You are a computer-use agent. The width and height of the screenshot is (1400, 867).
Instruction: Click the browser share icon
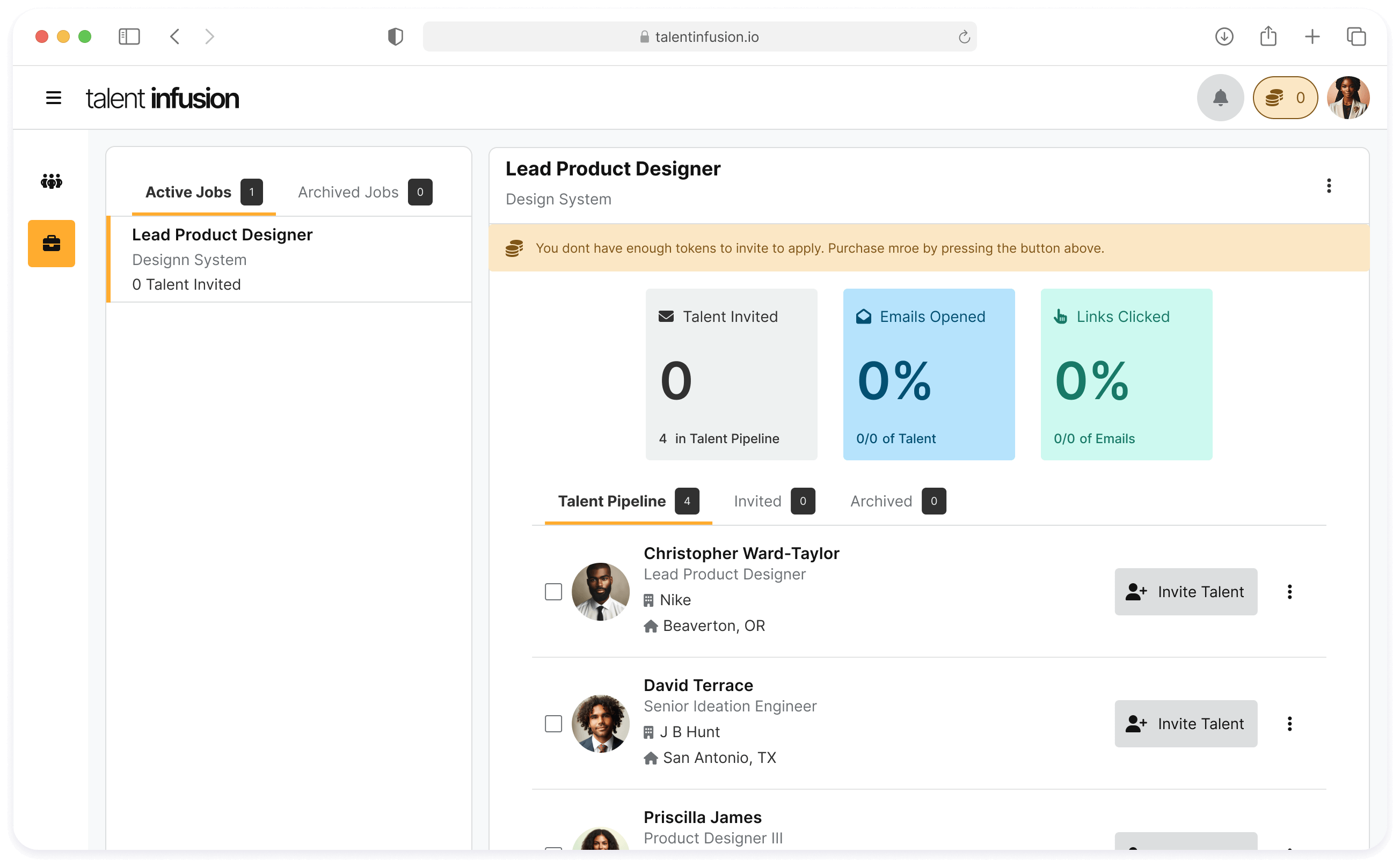(1268, 36)
